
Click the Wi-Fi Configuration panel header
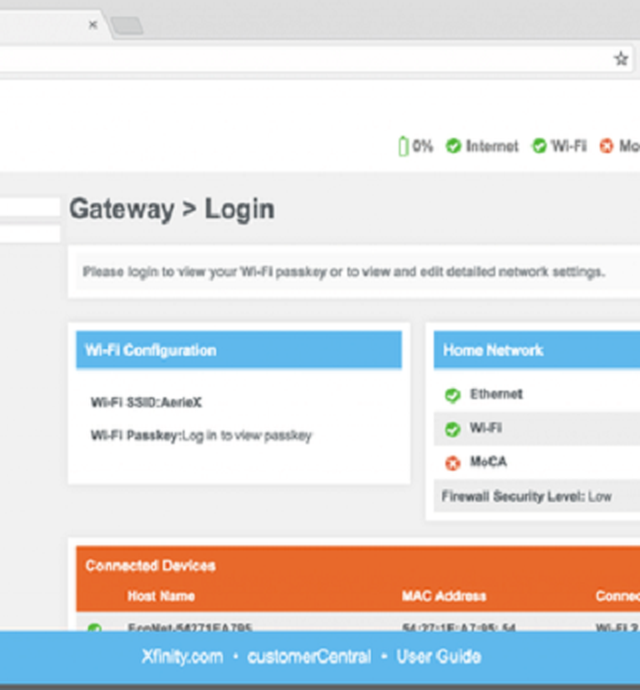tap(239, 350)
